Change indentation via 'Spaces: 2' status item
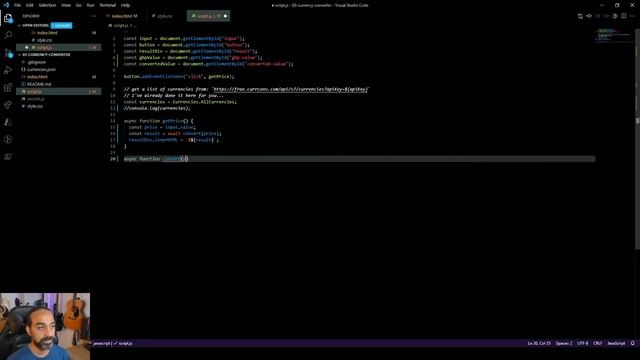640x360 pixels. tap(564, 343)
